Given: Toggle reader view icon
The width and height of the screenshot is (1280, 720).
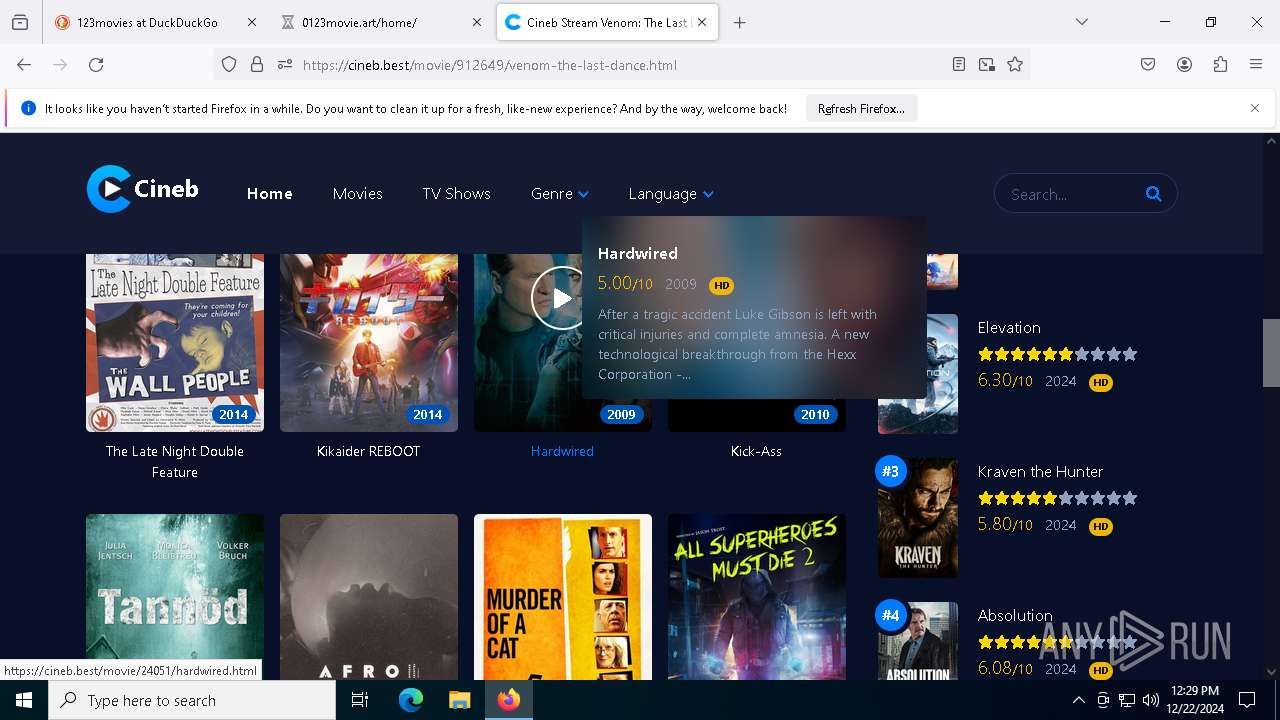Looking at the screenshot, I should (959, 64).
